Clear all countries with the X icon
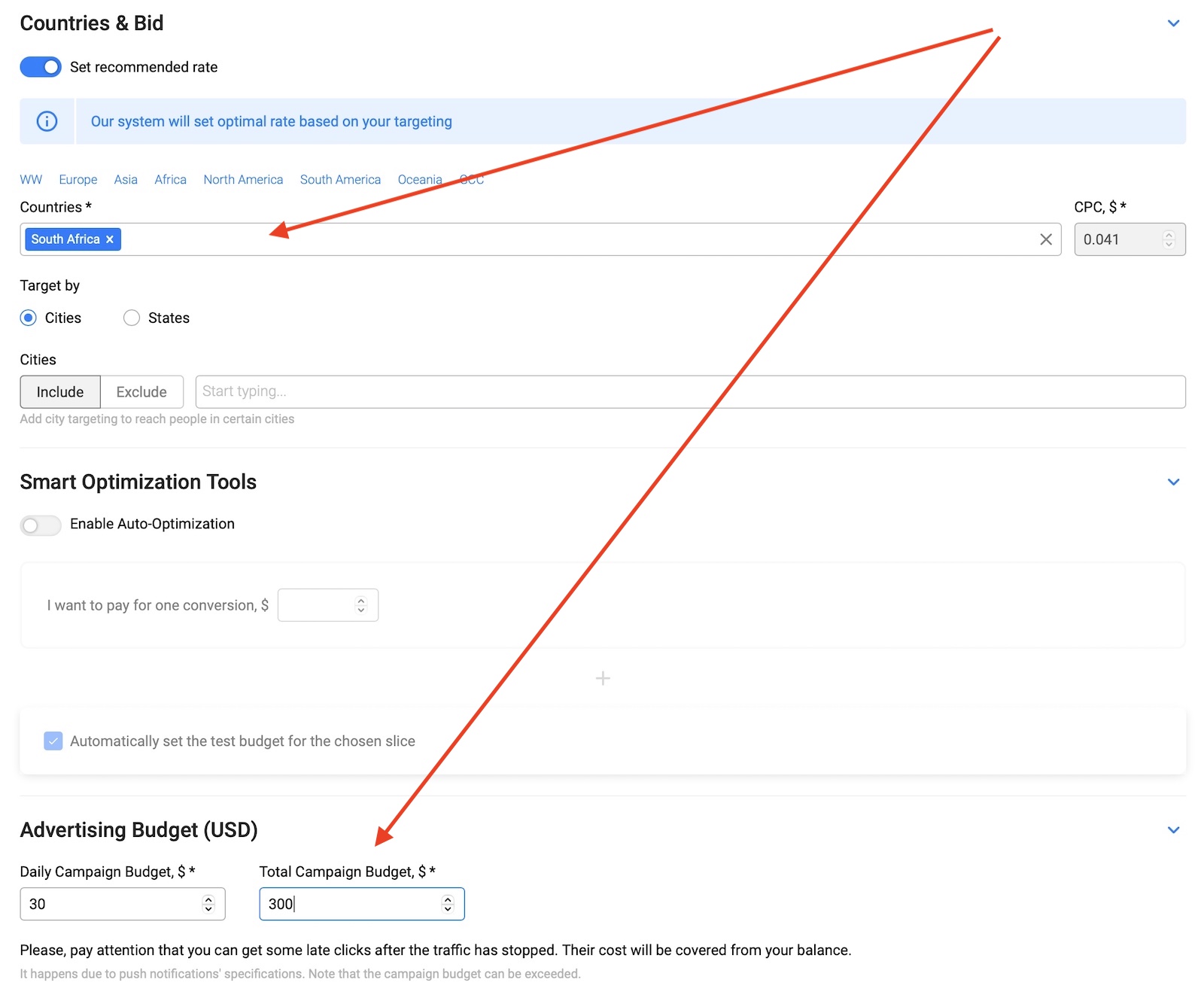The image size is (1204, 998). coord(1045,239)
